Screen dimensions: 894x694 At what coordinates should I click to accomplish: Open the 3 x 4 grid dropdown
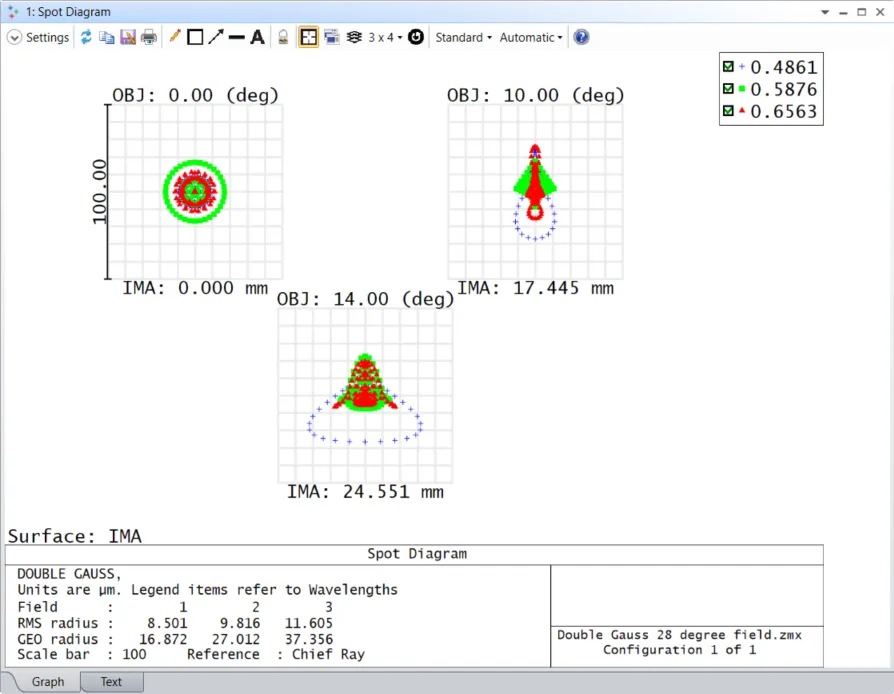pos(385,37)
